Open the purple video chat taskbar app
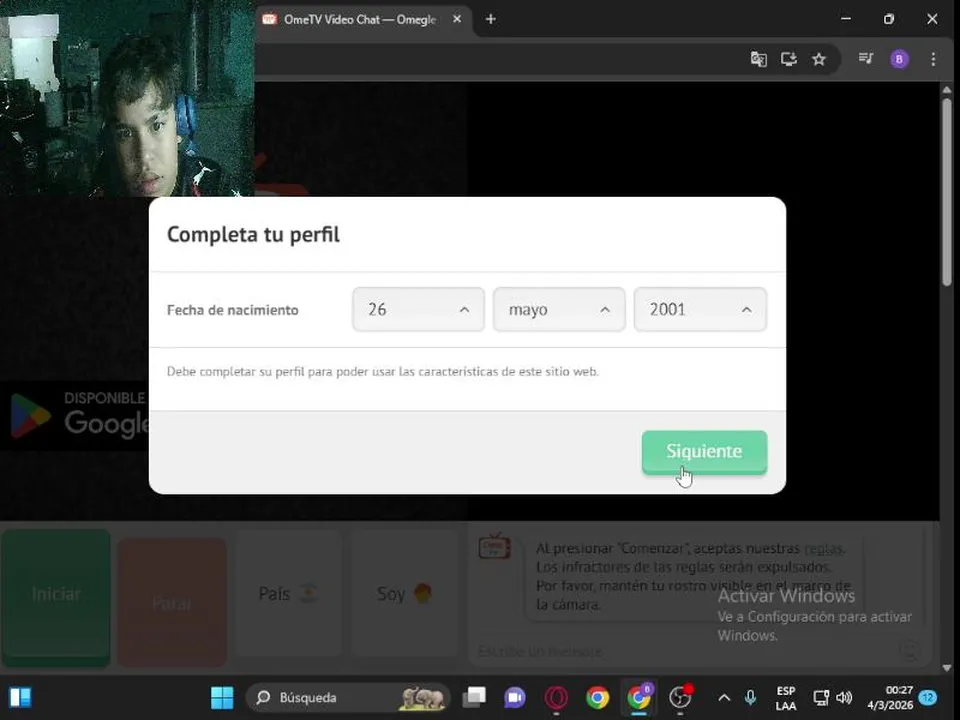Screen dimensions: 960x720 pyautogui.click(x=515, y=697)
